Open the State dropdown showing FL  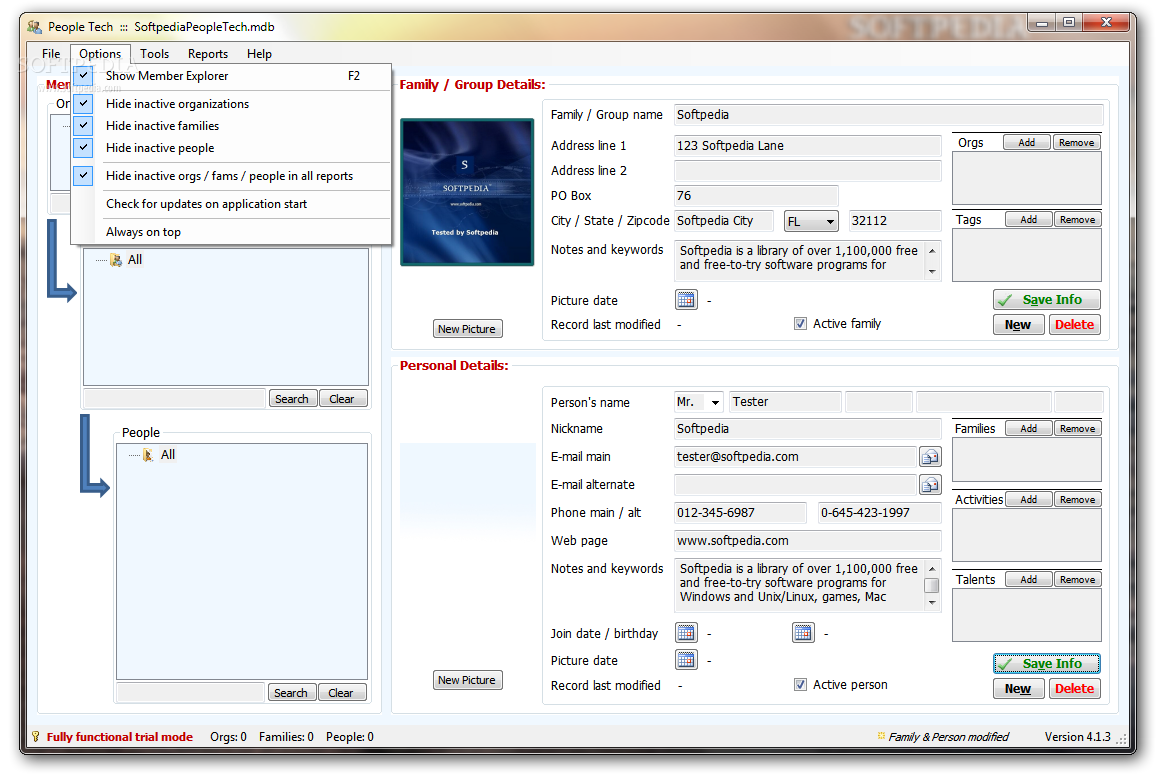tap(811, 221)
